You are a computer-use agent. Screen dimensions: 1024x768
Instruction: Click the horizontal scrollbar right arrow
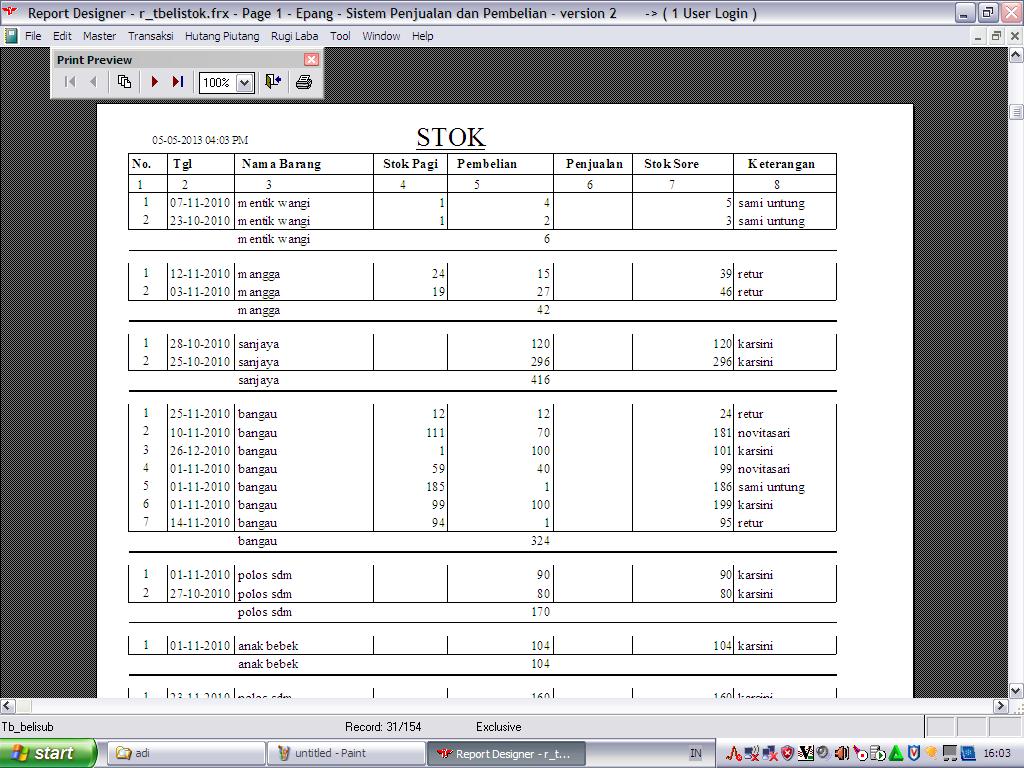[x=999, y=706]
